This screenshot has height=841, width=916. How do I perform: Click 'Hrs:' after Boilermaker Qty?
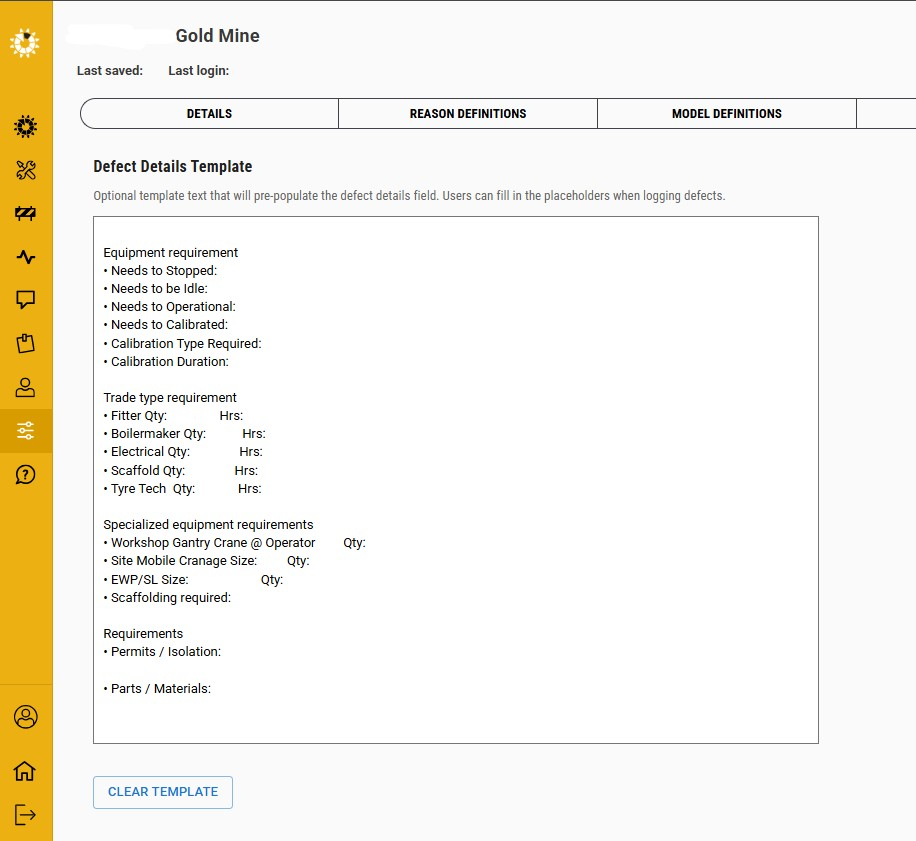tap(254, 434)
